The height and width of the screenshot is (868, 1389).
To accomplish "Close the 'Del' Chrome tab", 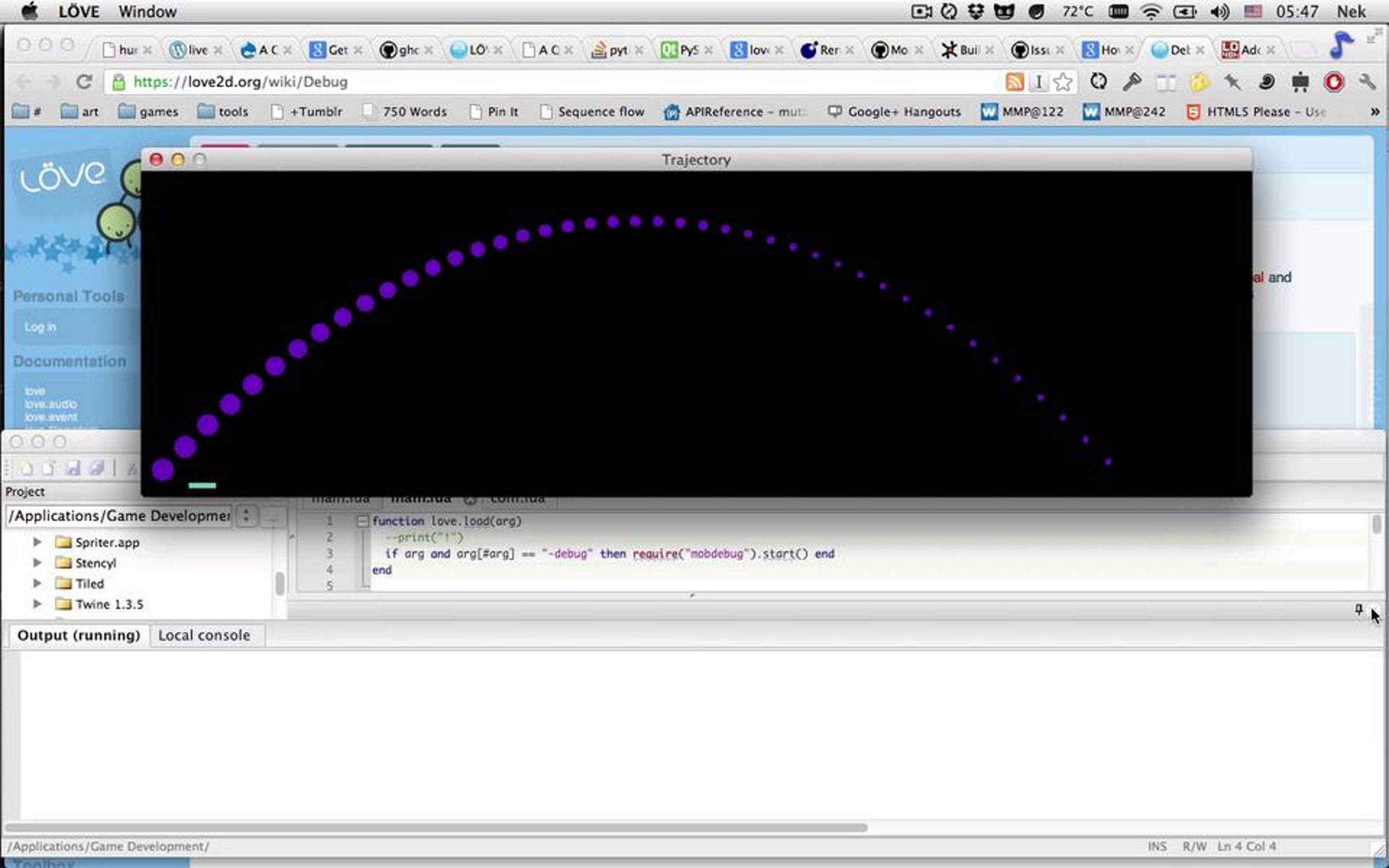I will [x=1200, y=50].
